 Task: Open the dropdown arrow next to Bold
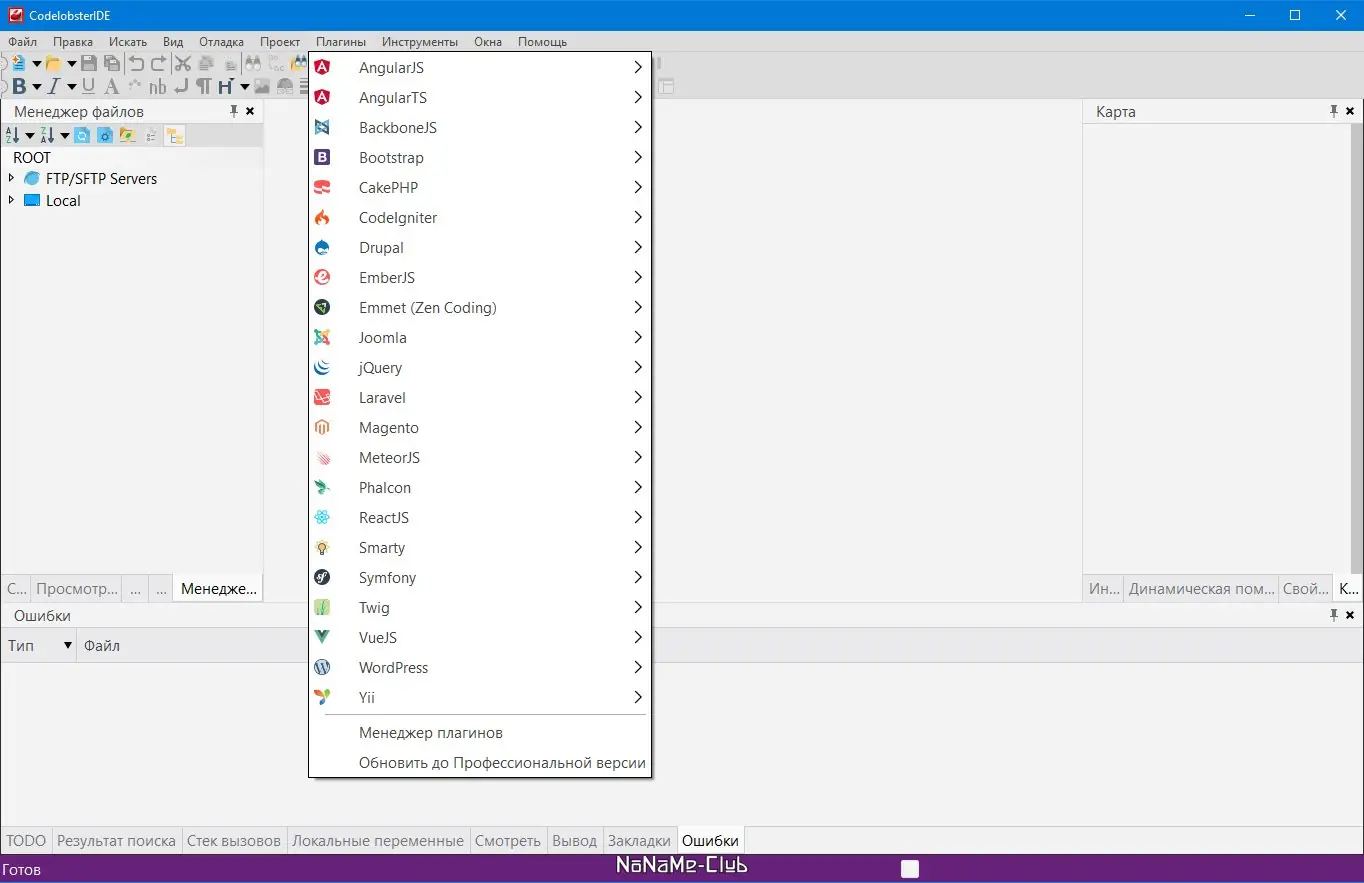(x=36, y=87)
